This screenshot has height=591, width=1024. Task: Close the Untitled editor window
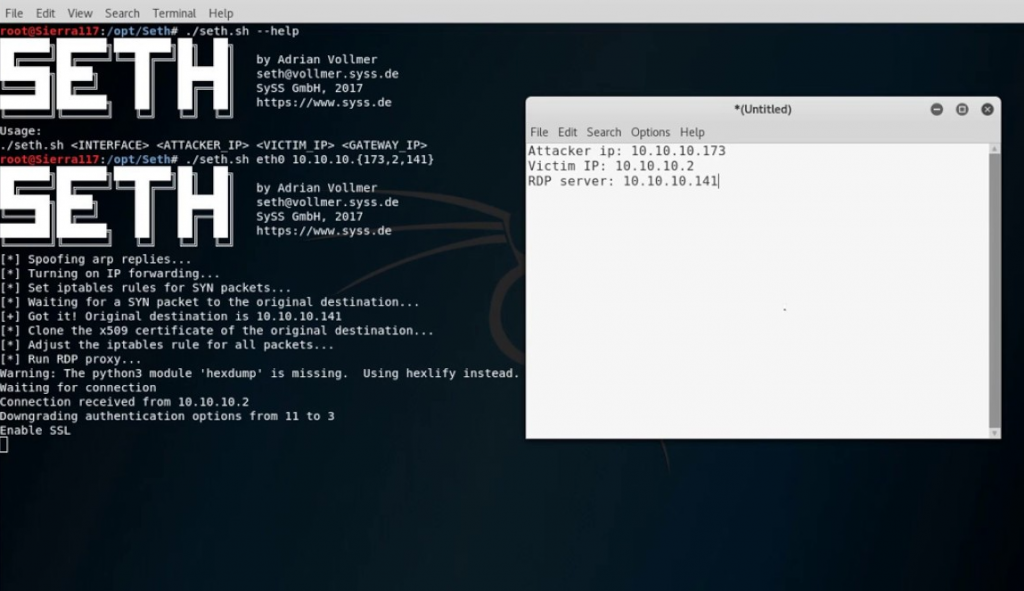coord(987,109)
